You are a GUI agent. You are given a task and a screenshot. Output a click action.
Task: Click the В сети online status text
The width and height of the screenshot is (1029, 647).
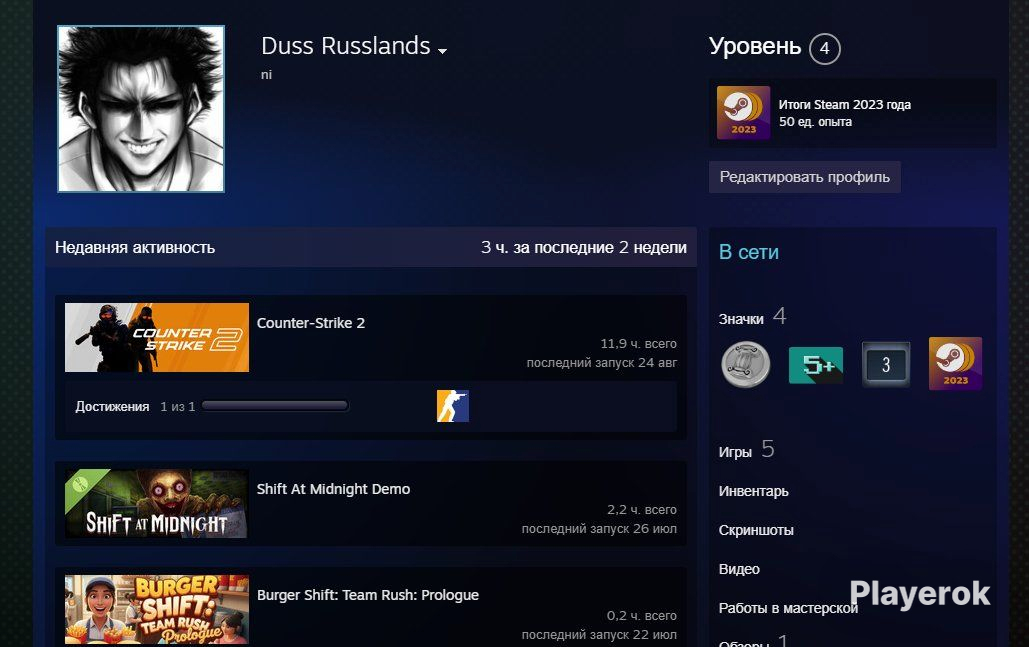pyautogui.click(x=749, y=252)
